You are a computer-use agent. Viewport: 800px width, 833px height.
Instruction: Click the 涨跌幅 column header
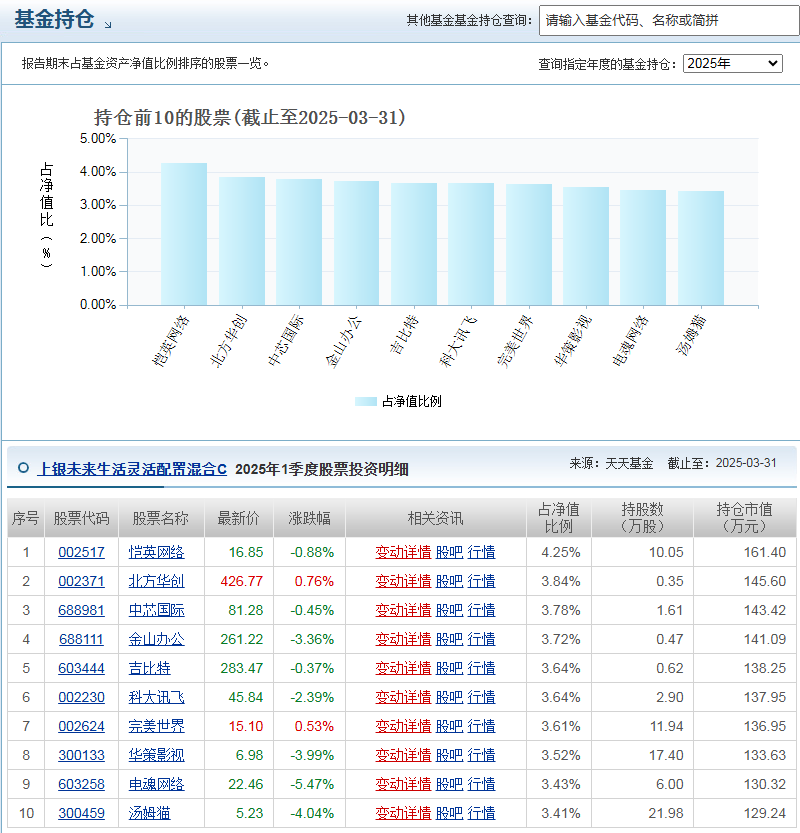309,518
